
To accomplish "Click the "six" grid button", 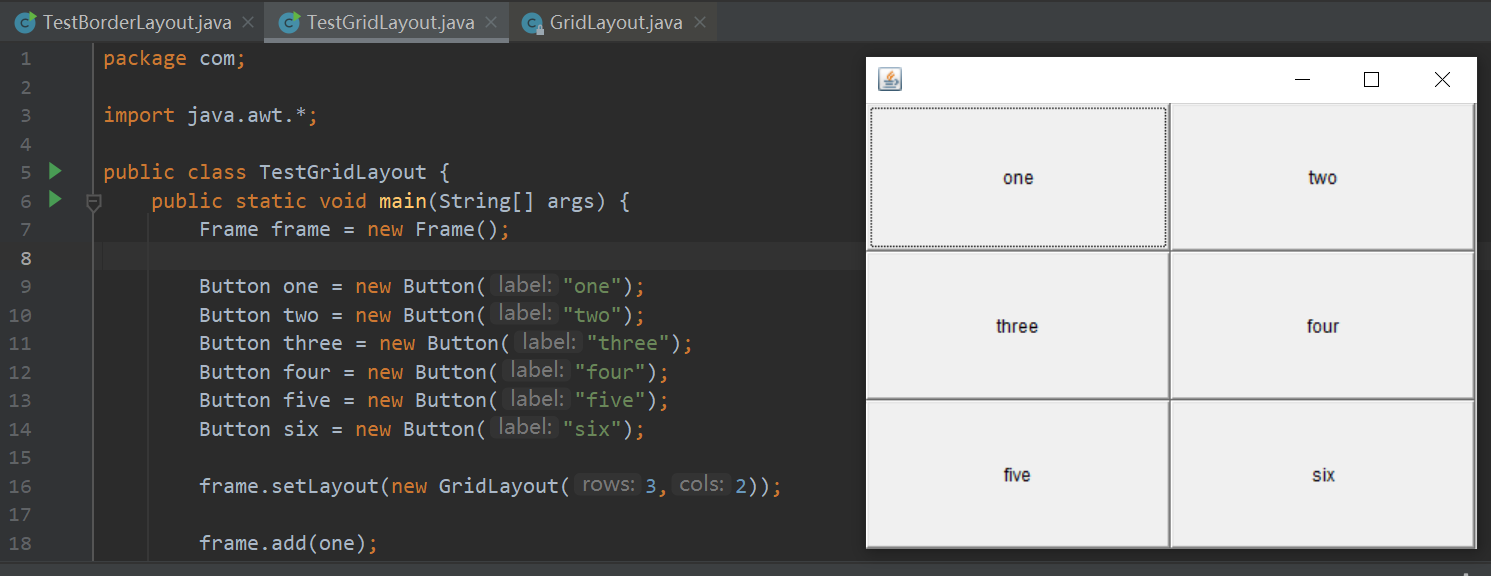I will pyautogui.click(x=1322, y=474).
